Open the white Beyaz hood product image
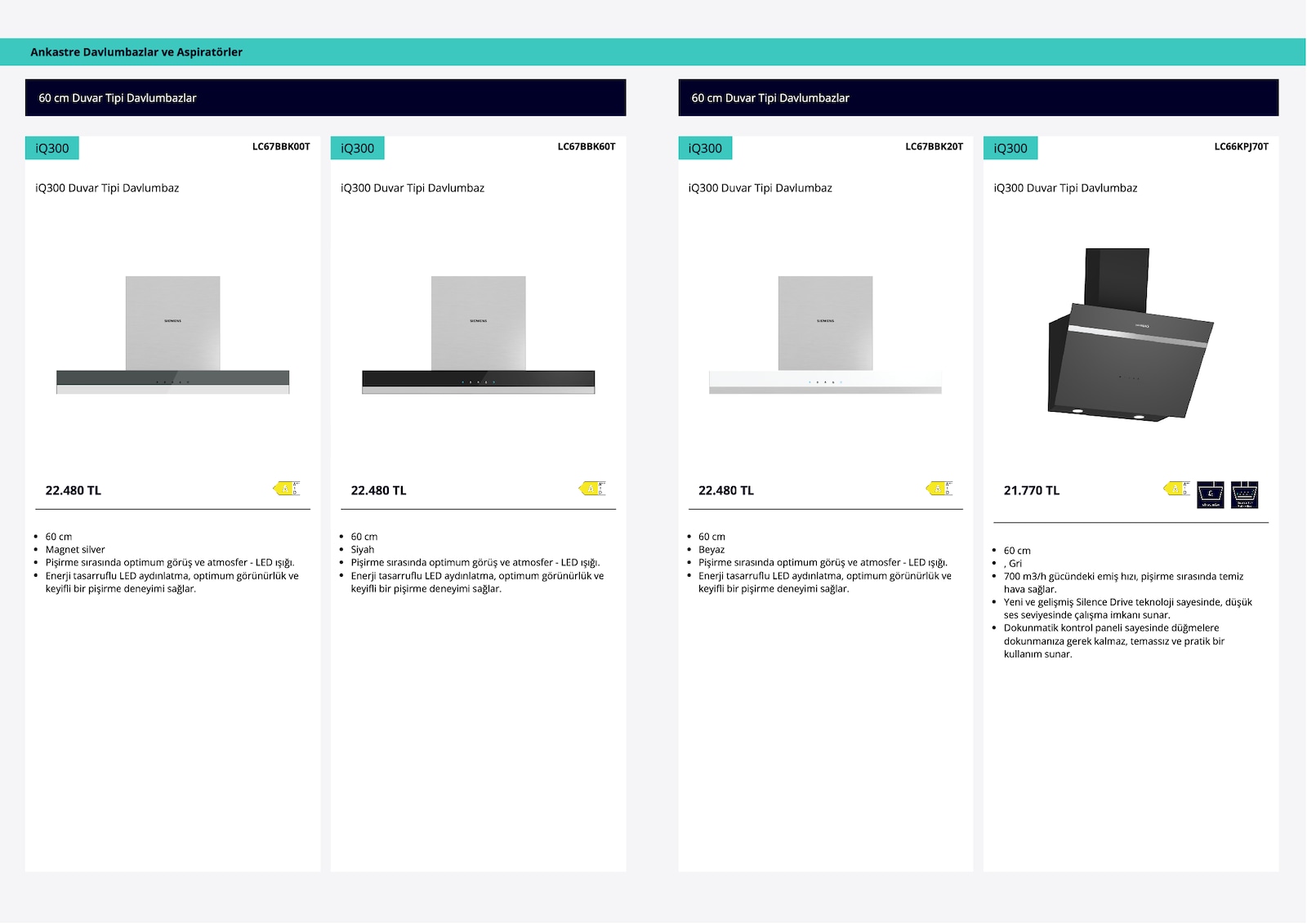This screenshot has width=1307, height=924. pos(825,335)
